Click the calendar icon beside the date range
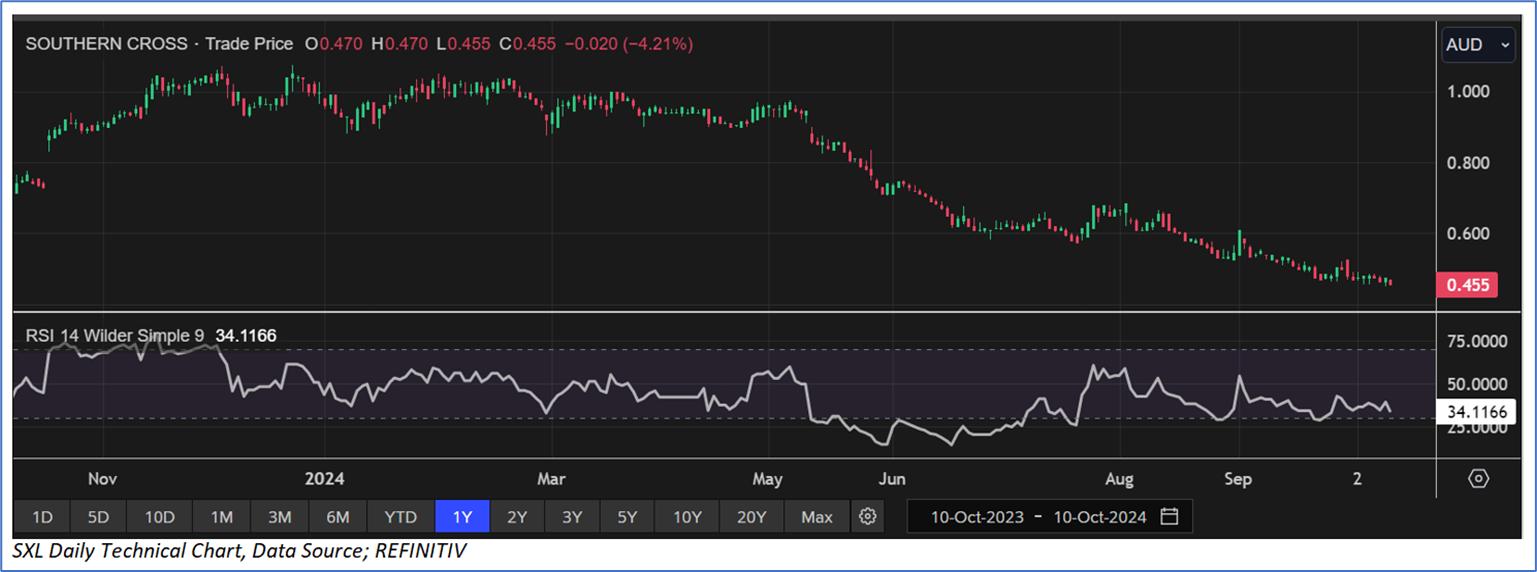 1169,517
